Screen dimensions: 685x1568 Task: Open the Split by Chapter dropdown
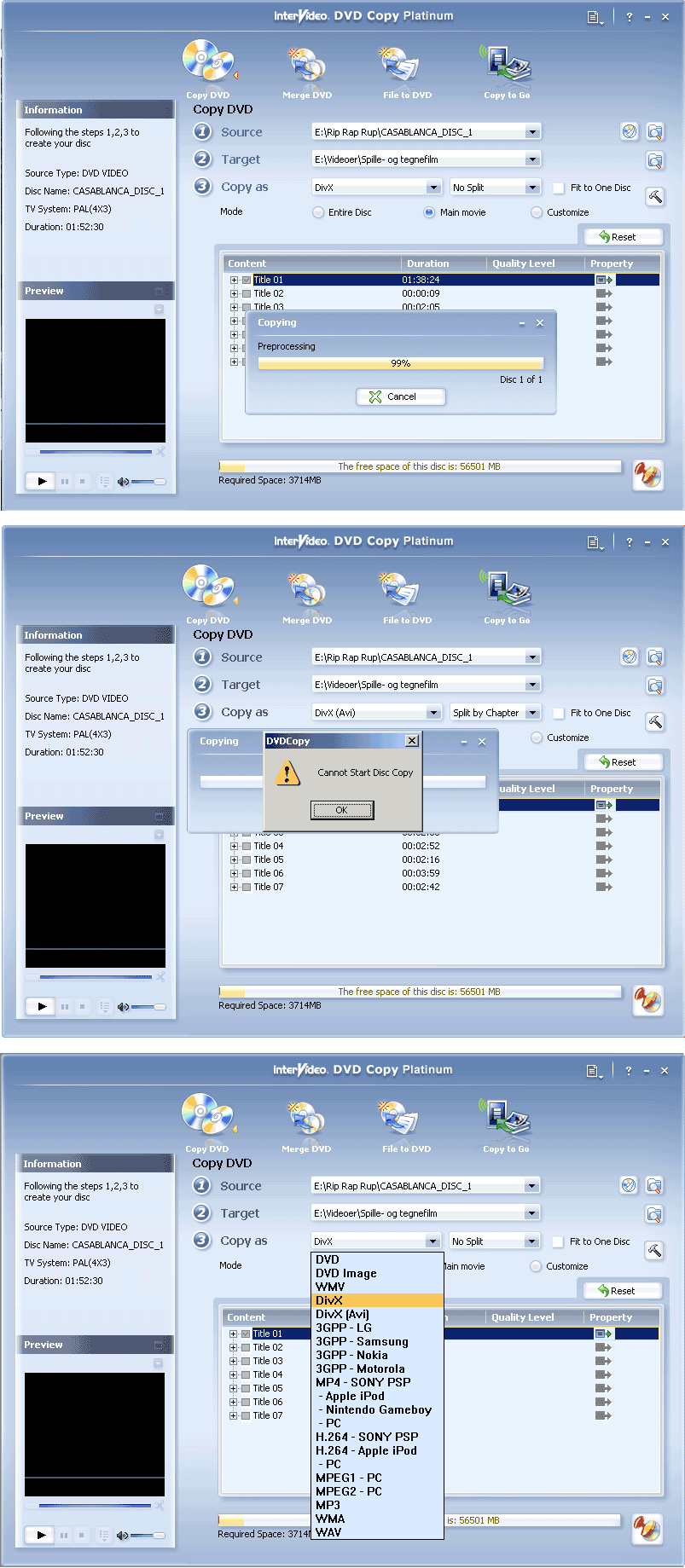(532, 713)
